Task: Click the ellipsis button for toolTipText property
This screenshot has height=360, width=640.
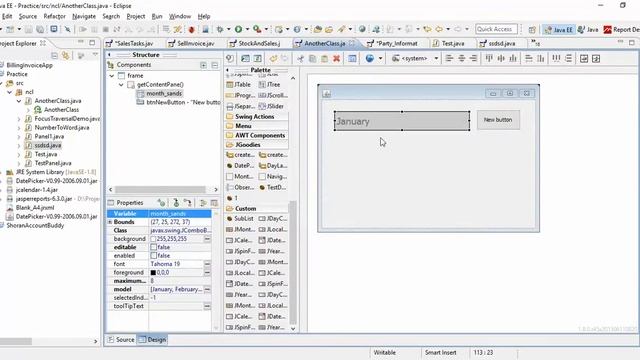Action: tap(207, 306)
